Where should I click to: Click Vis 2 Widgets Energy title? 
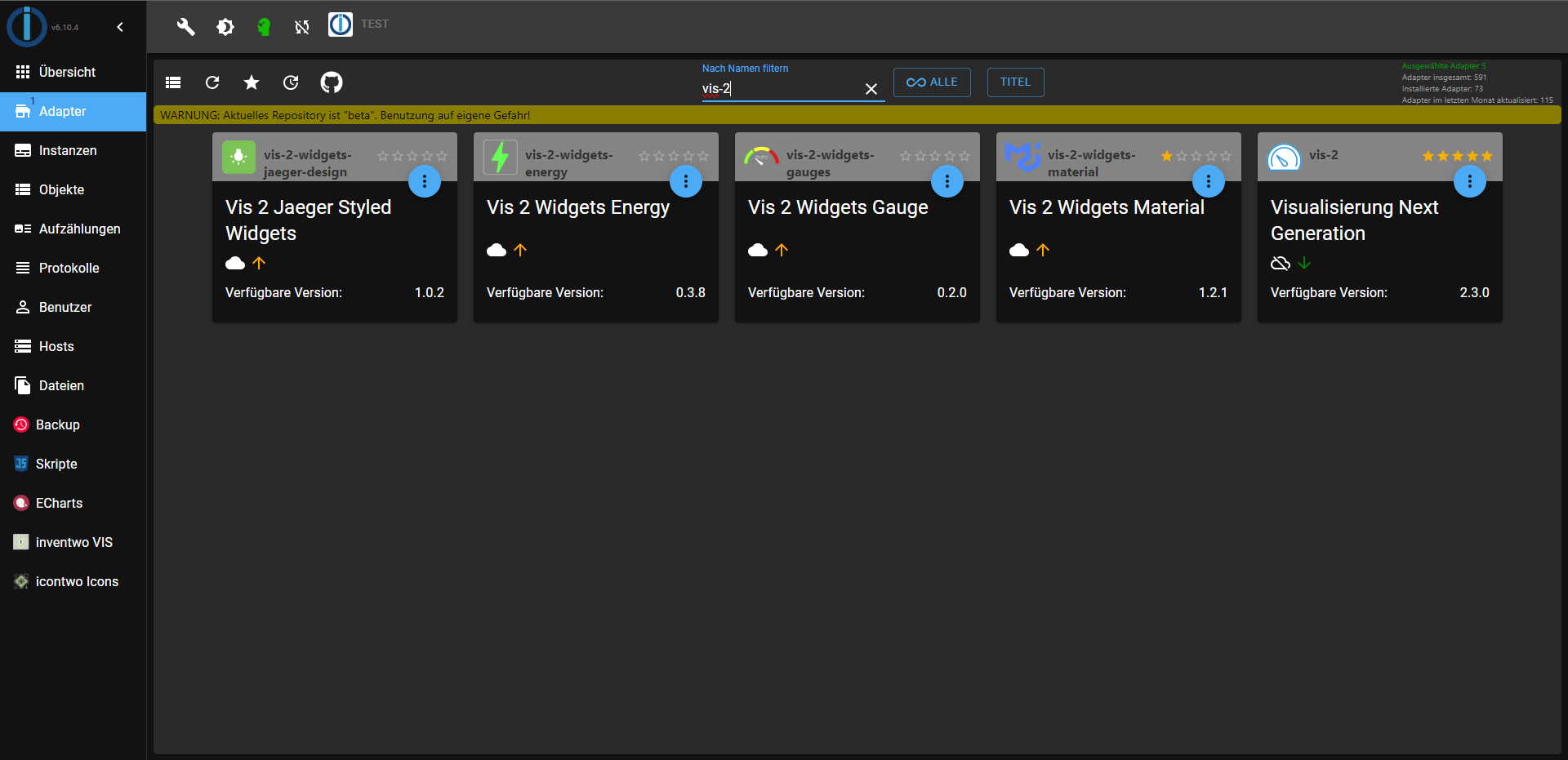point(578,207)
